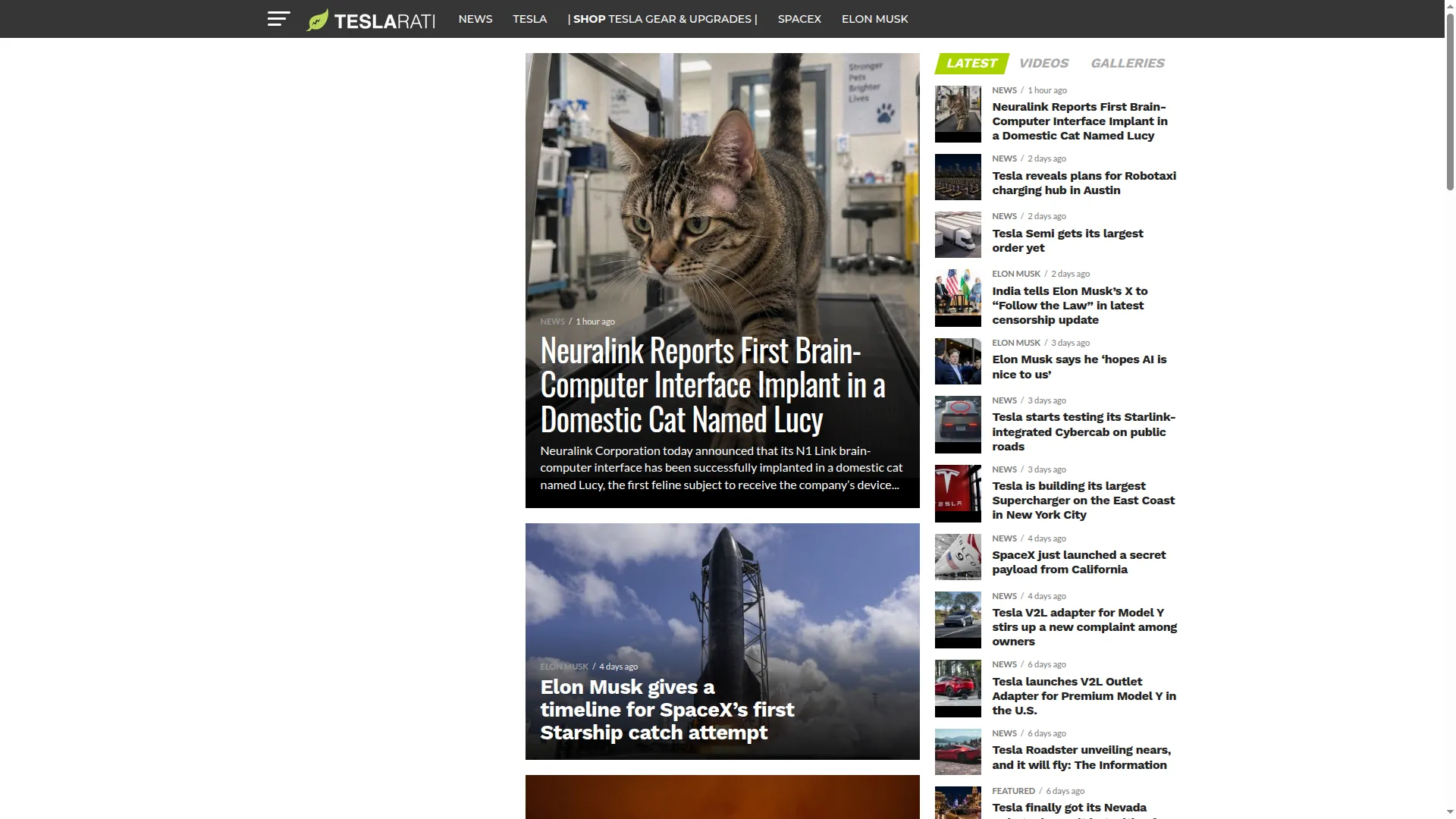Image resolution: width=1456 pixels, height=819 pixels.
Task: Open featured Neuralink cat Lucy headline
Action: pos(712,384)
